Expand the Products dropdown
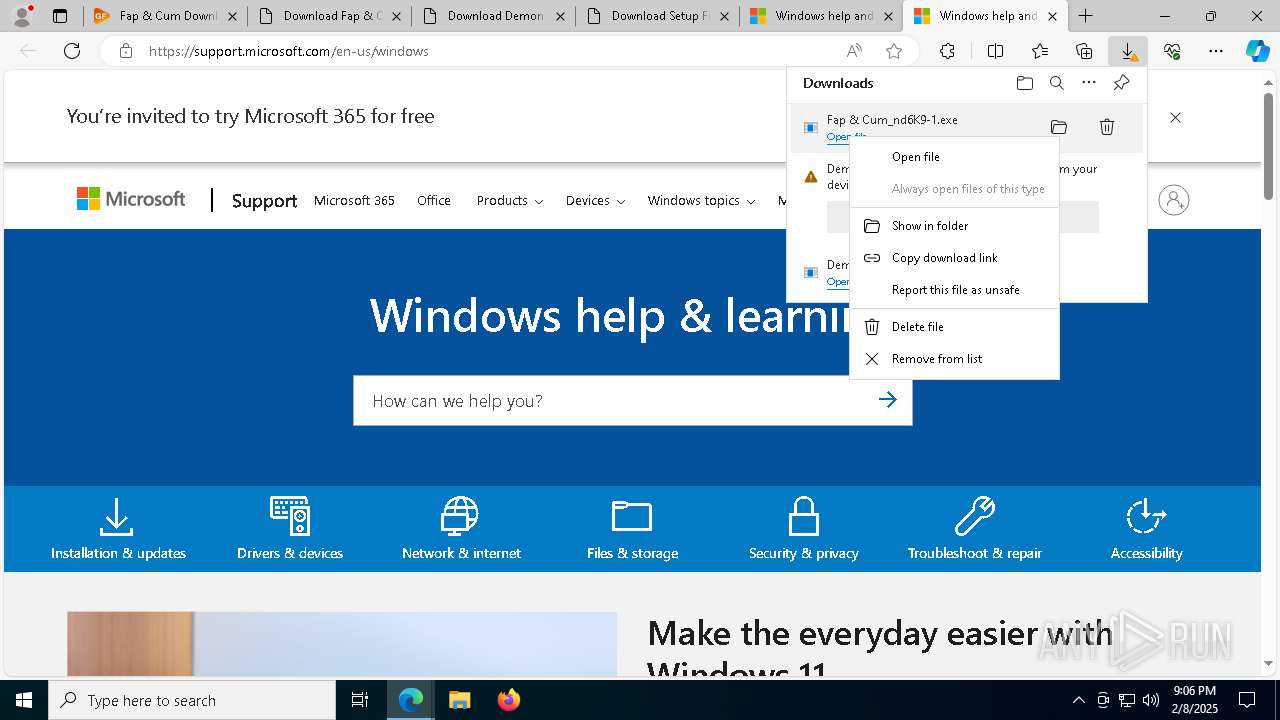 coord(509,200)
